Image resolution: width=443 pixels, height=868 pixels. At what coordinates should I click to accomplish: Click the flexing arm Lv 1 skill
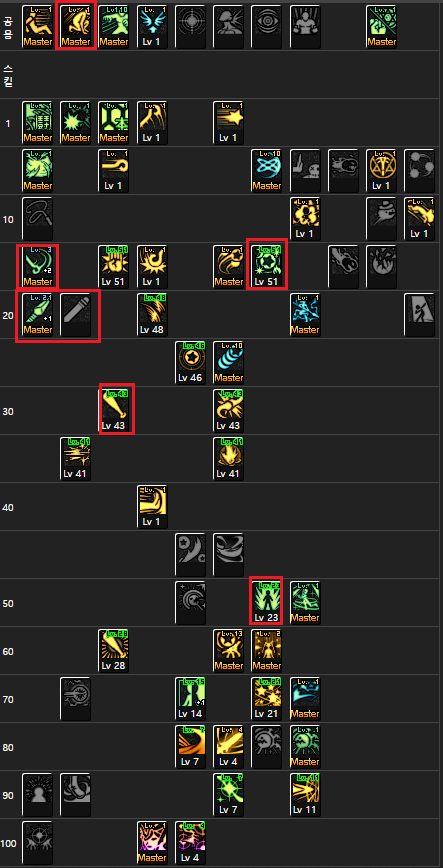tap(152, 507)
